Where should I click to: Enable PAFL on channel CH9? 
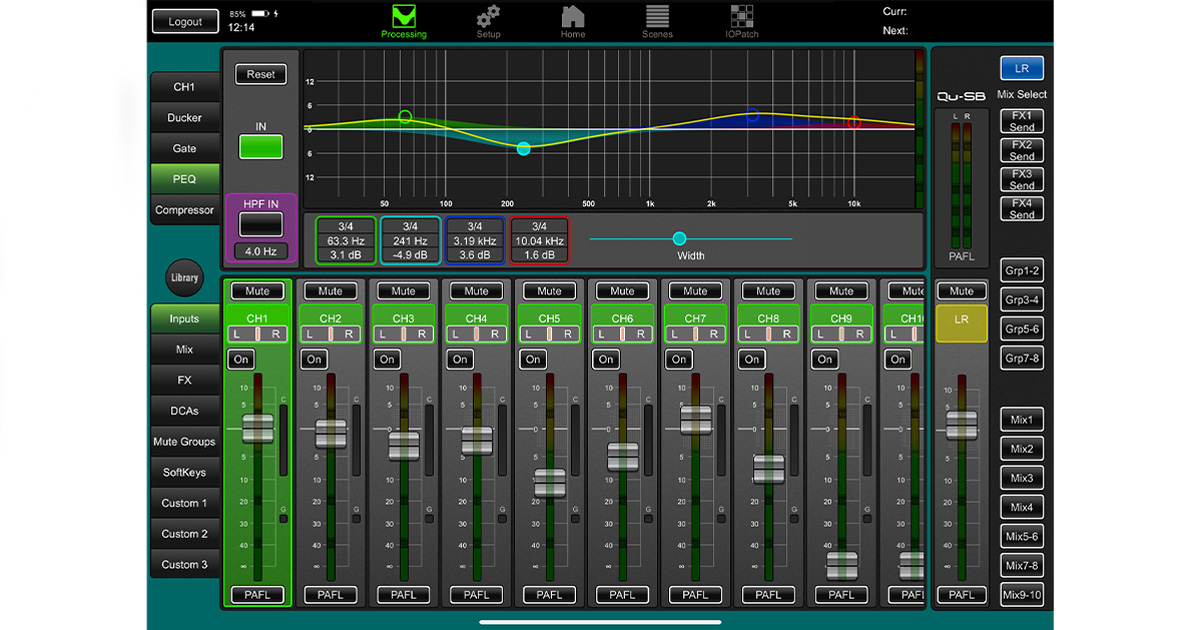[841, 594]
